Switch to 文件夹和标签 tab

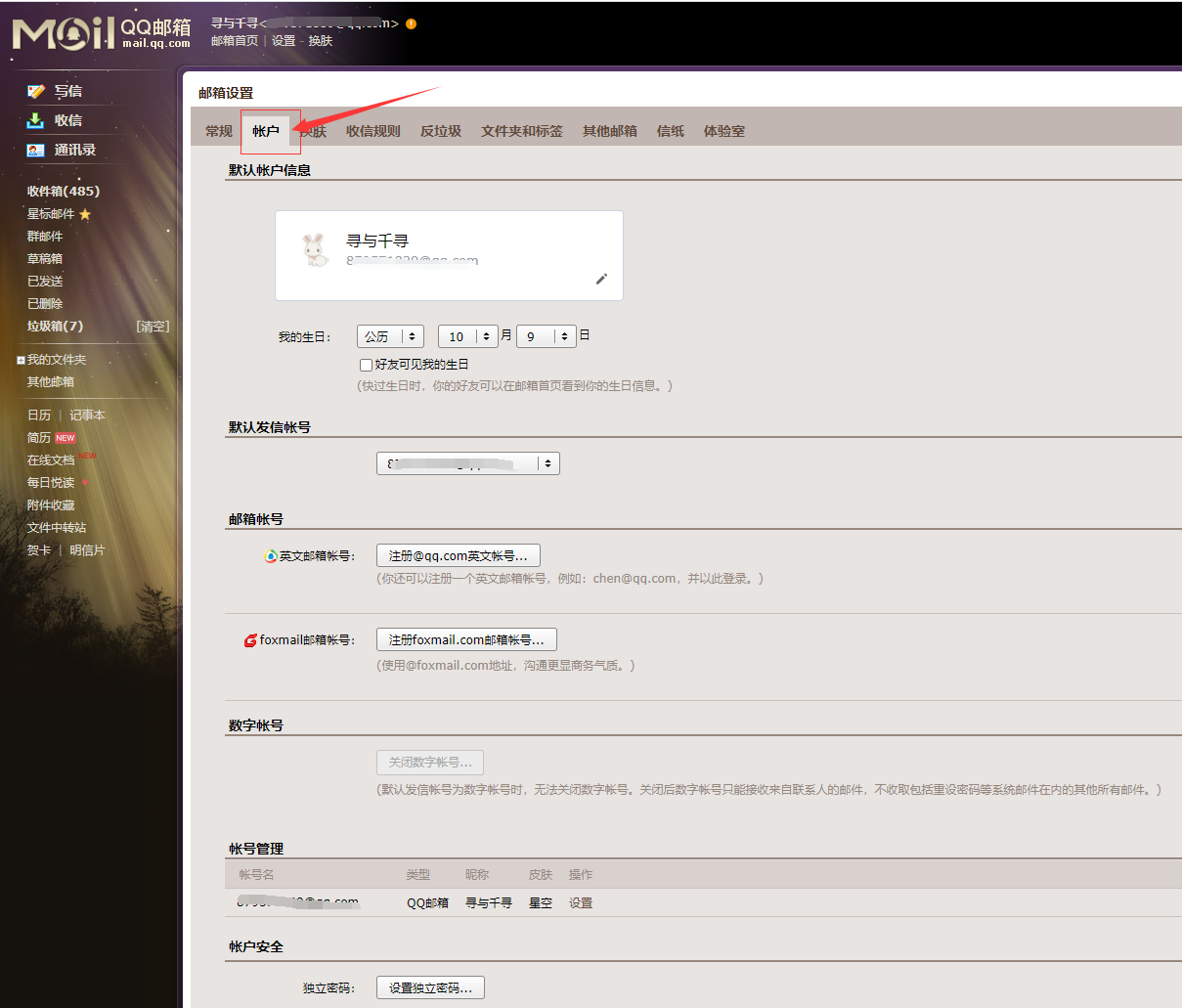(522, 131)
